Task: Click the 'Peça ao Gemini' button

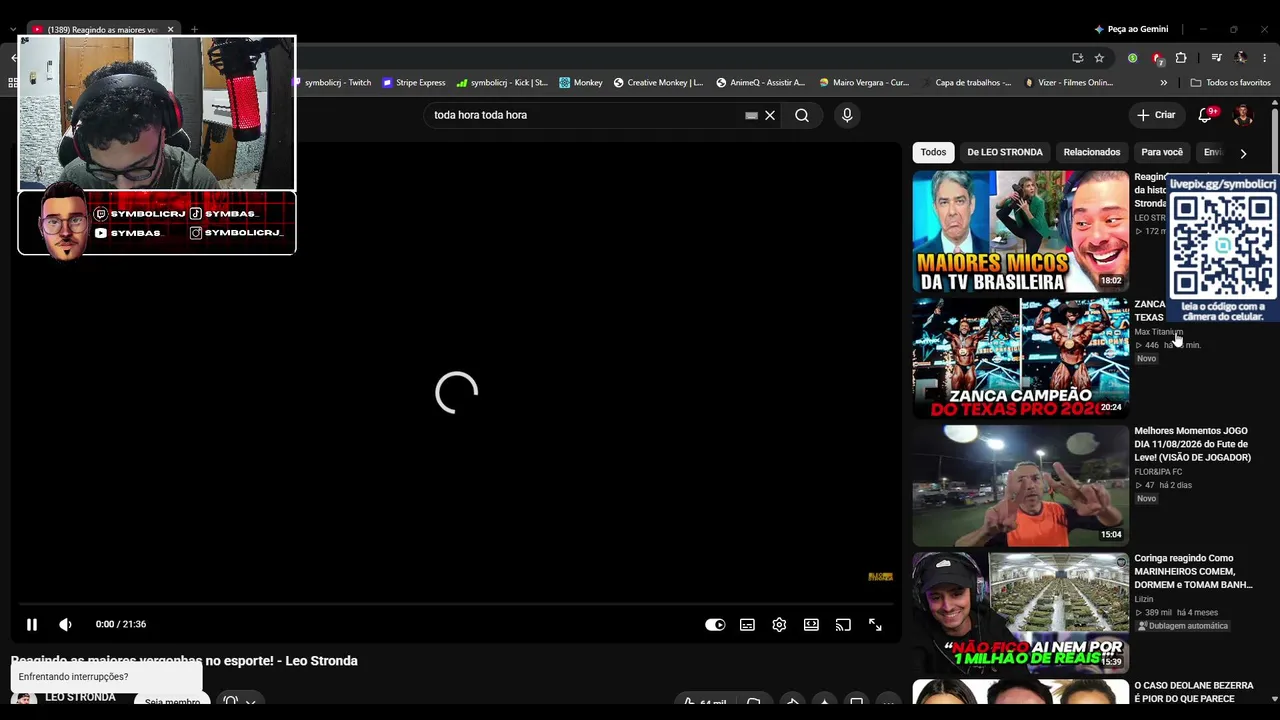Action: pos(1131,29)
